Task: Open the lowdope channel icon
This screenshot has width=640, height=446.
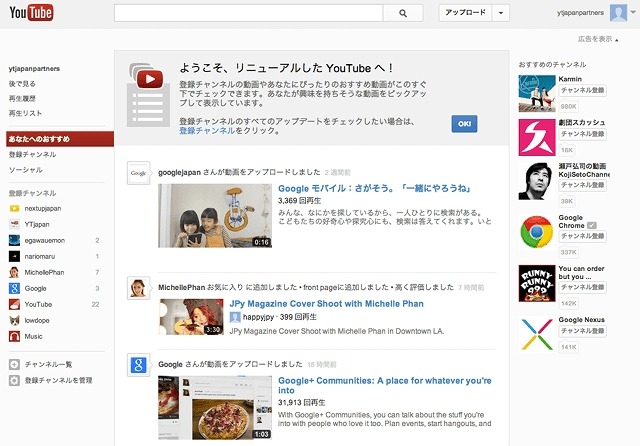Action: [14, 320]
